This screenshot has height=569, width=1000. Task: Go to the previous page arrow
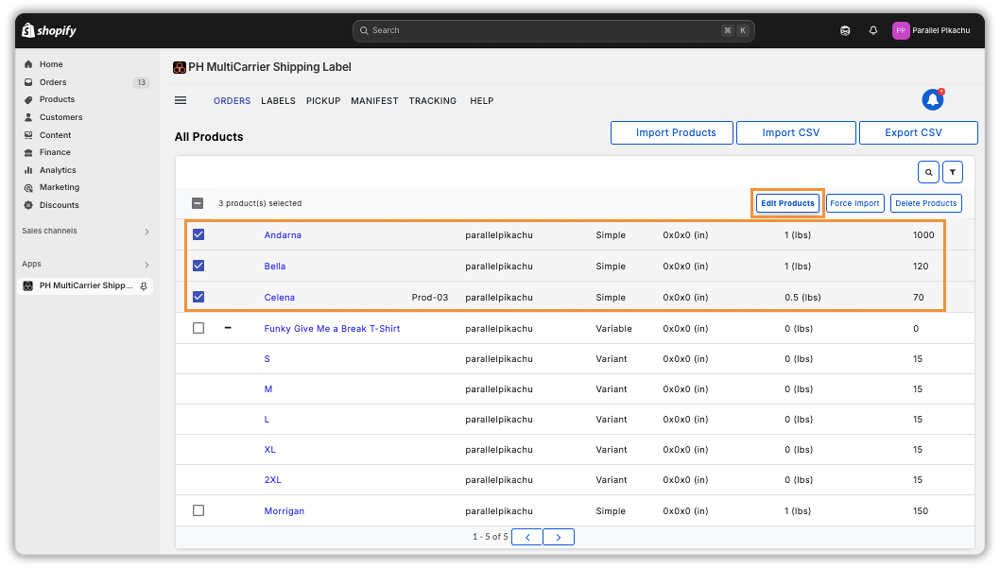point(527,537)
